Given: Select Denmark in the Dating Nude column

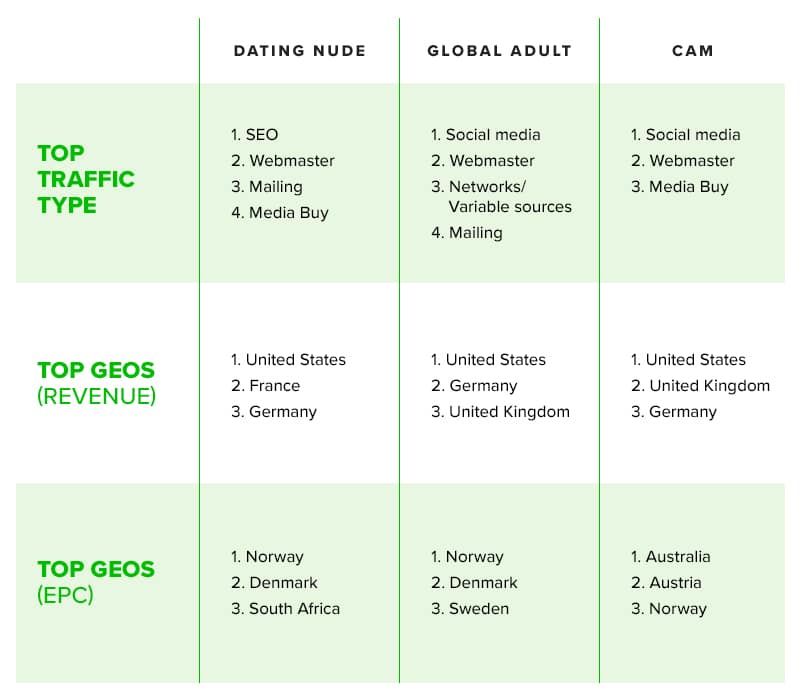Looking at the screenshot, I should click(283, 583).
